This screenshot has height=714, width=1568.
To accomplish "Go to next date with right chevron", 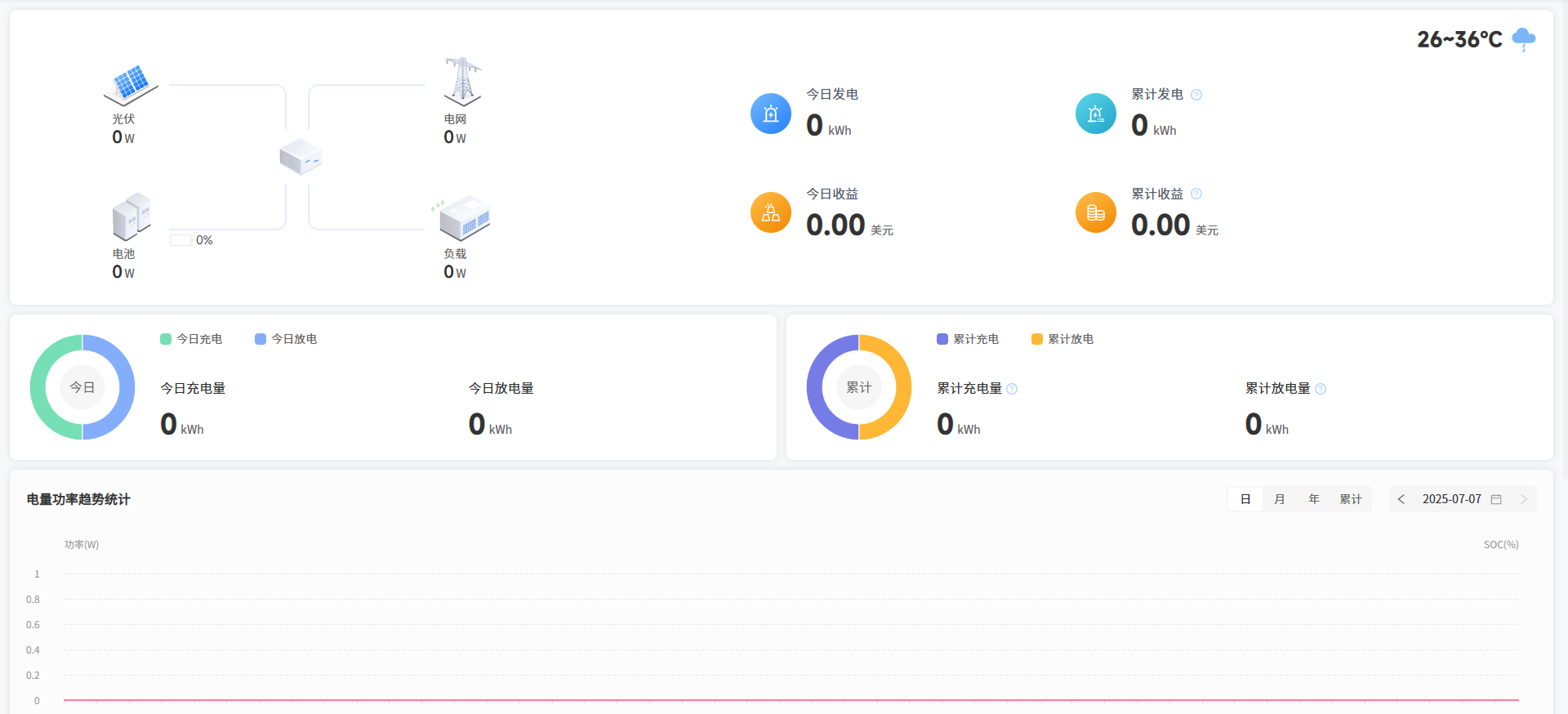I will pyautogui.click(x=1523, y=499).
